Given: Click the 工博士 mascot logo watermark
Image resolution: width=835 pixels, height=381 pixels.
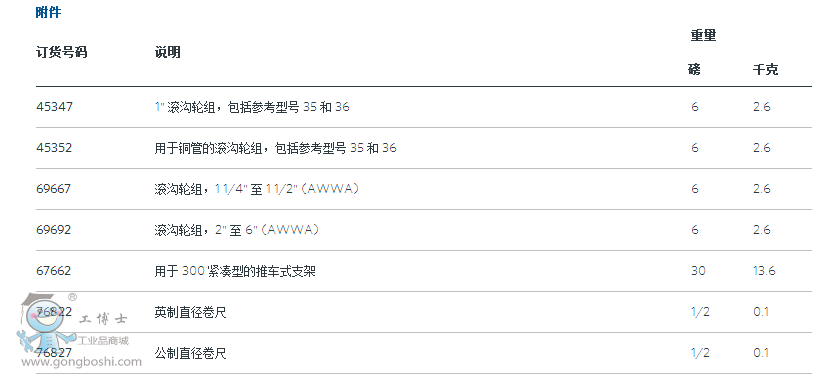Looking at the screenshot, I should point(48,323).
